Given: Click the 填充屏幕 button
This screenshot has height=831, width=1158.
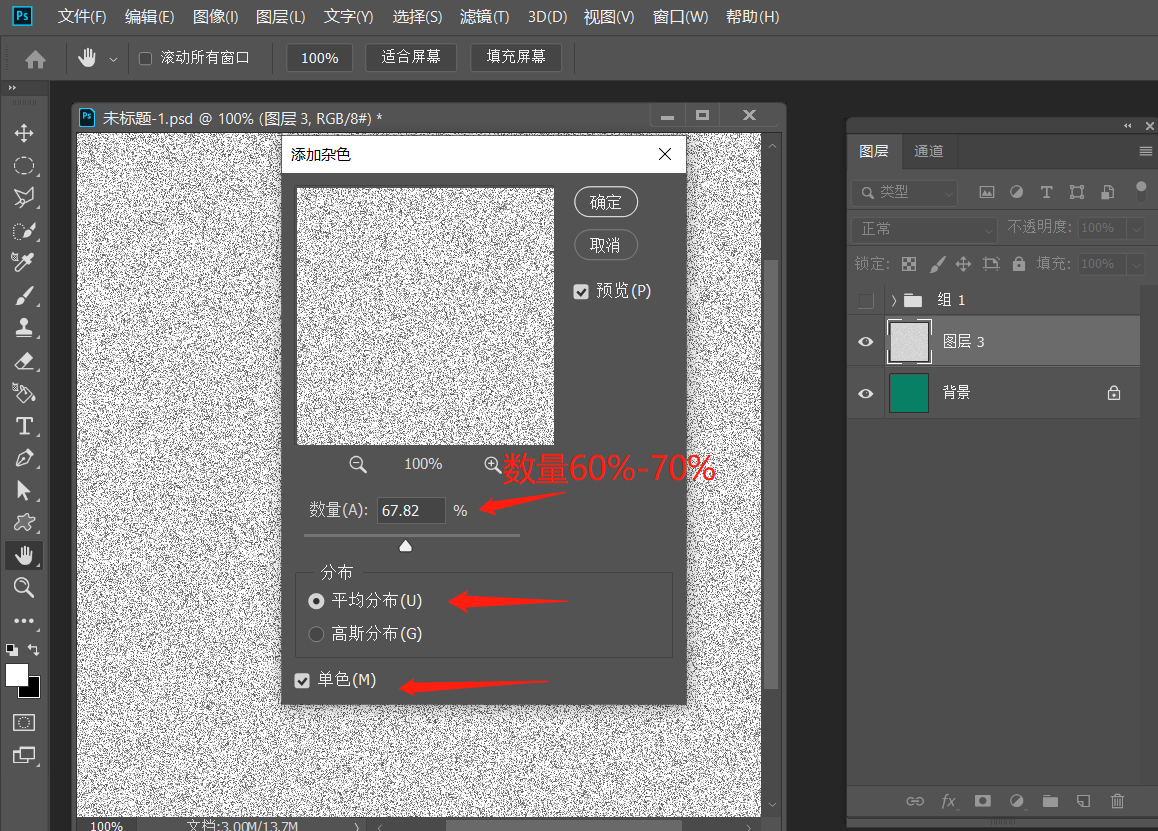Looking at the screenshot, I should coord(515,58).
